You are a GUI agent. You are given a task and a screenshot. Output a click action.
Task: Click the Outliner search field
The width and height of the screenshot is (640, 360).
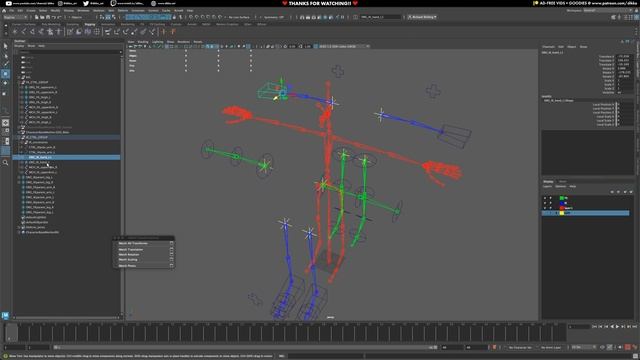tap(68, 52)
